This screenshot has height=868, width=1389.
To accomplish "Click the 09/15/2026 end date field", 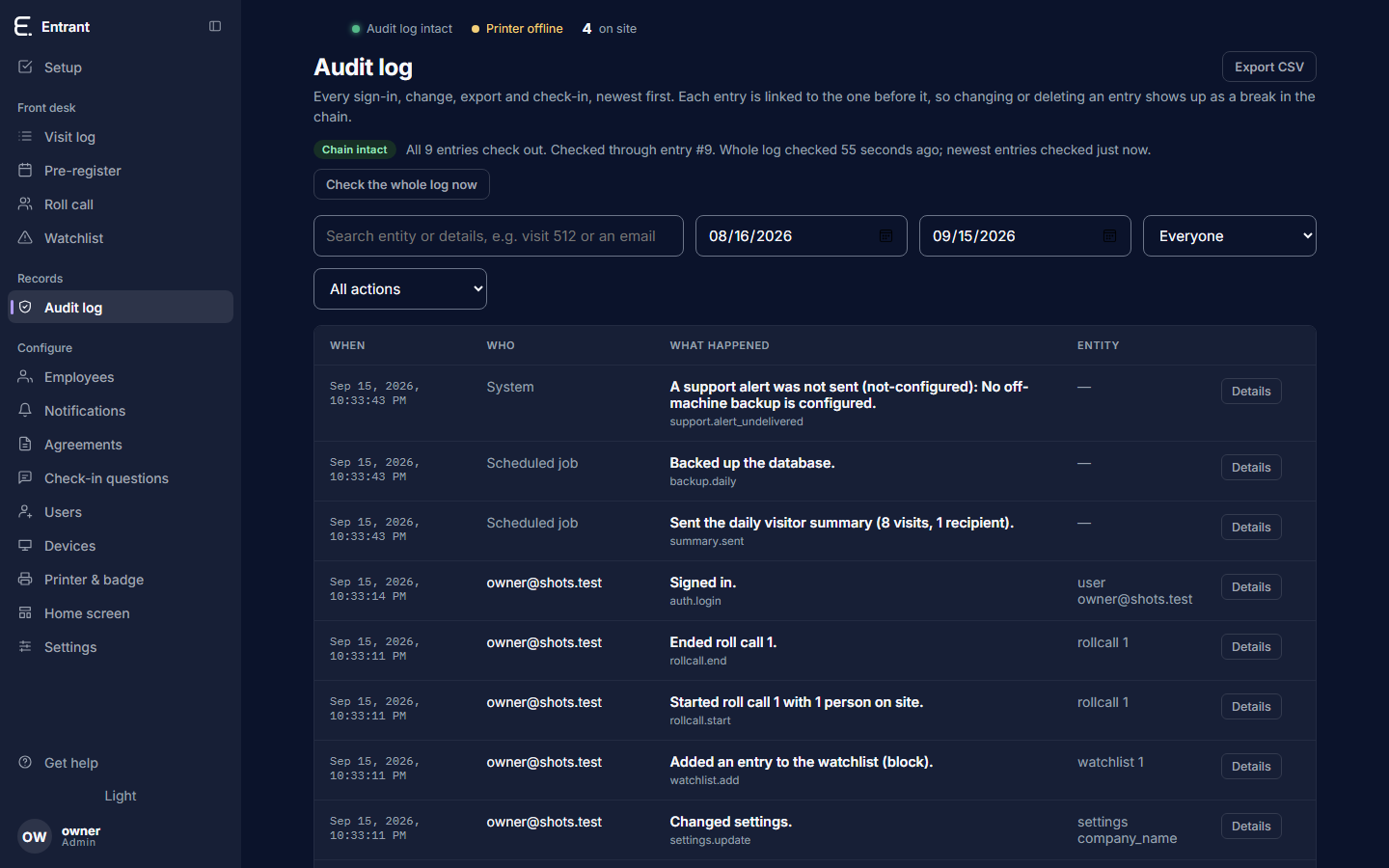I will (1025, 235).
